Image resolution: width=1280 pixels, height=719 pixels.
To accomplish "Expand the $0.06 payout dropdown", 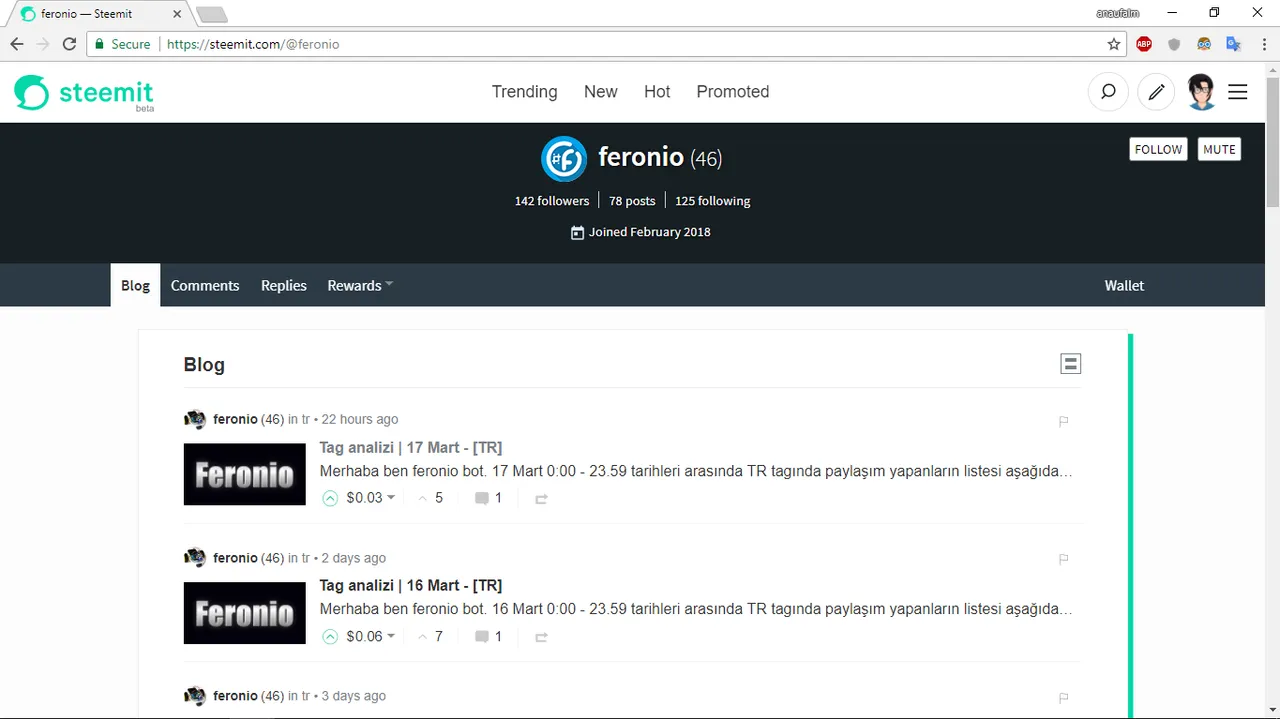I will pos(370,636).
